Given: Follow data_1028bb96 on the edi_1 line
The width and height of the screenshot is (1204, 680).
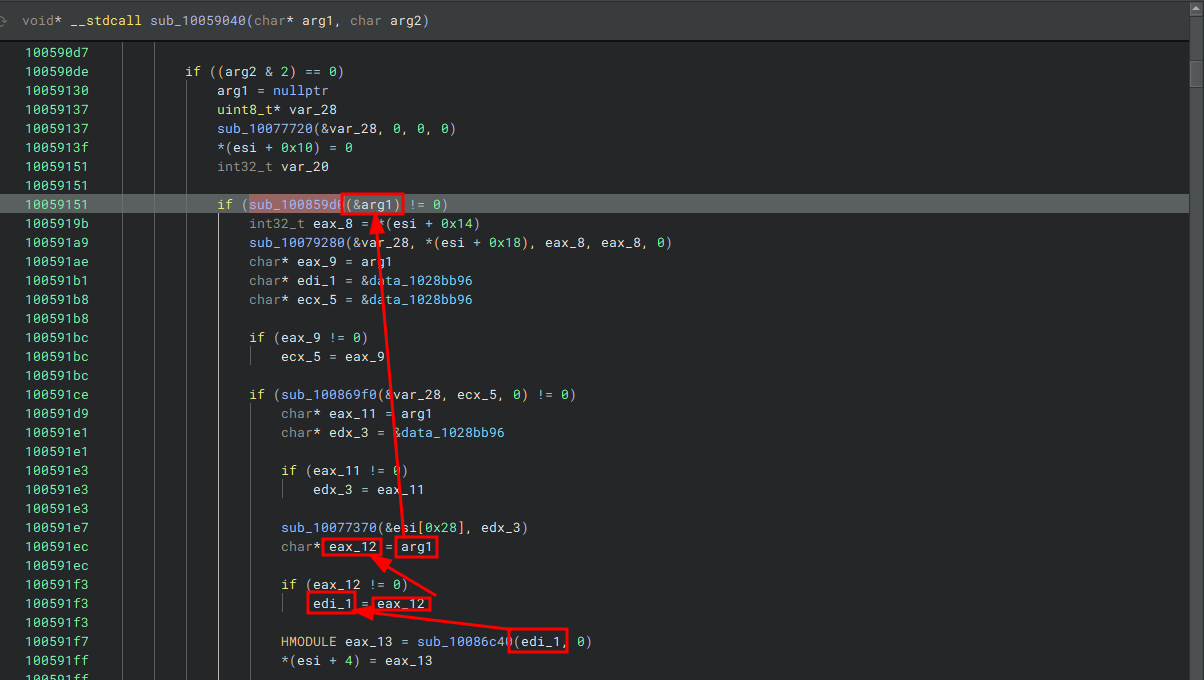Looking at the screenshot, I should [421, 281].
